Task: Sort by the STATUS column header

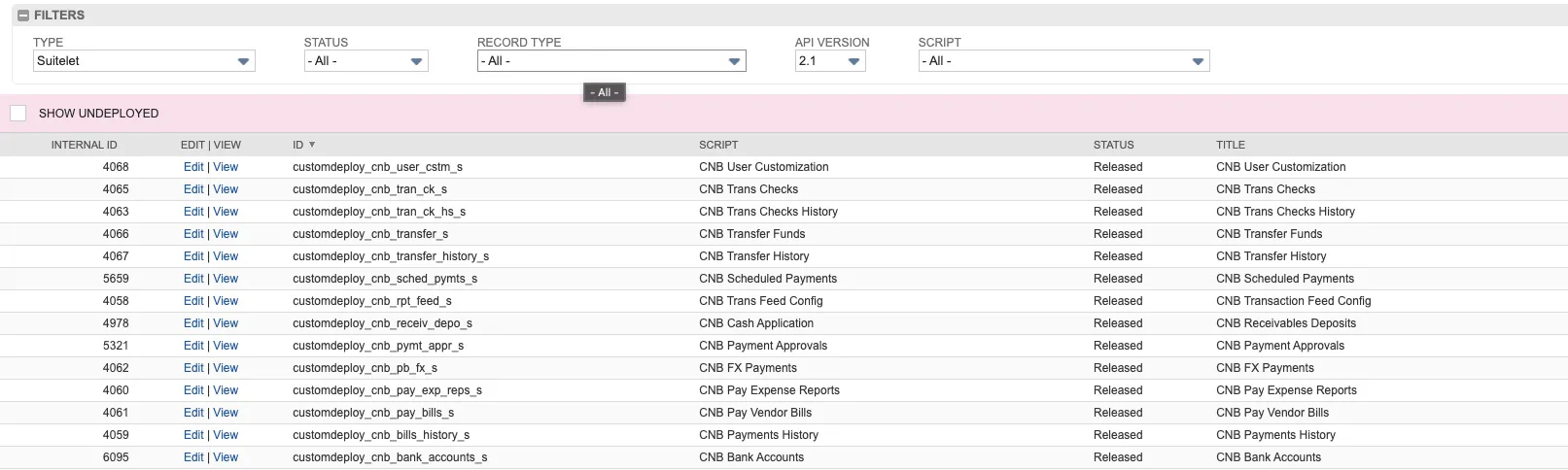Action: 1113,145
